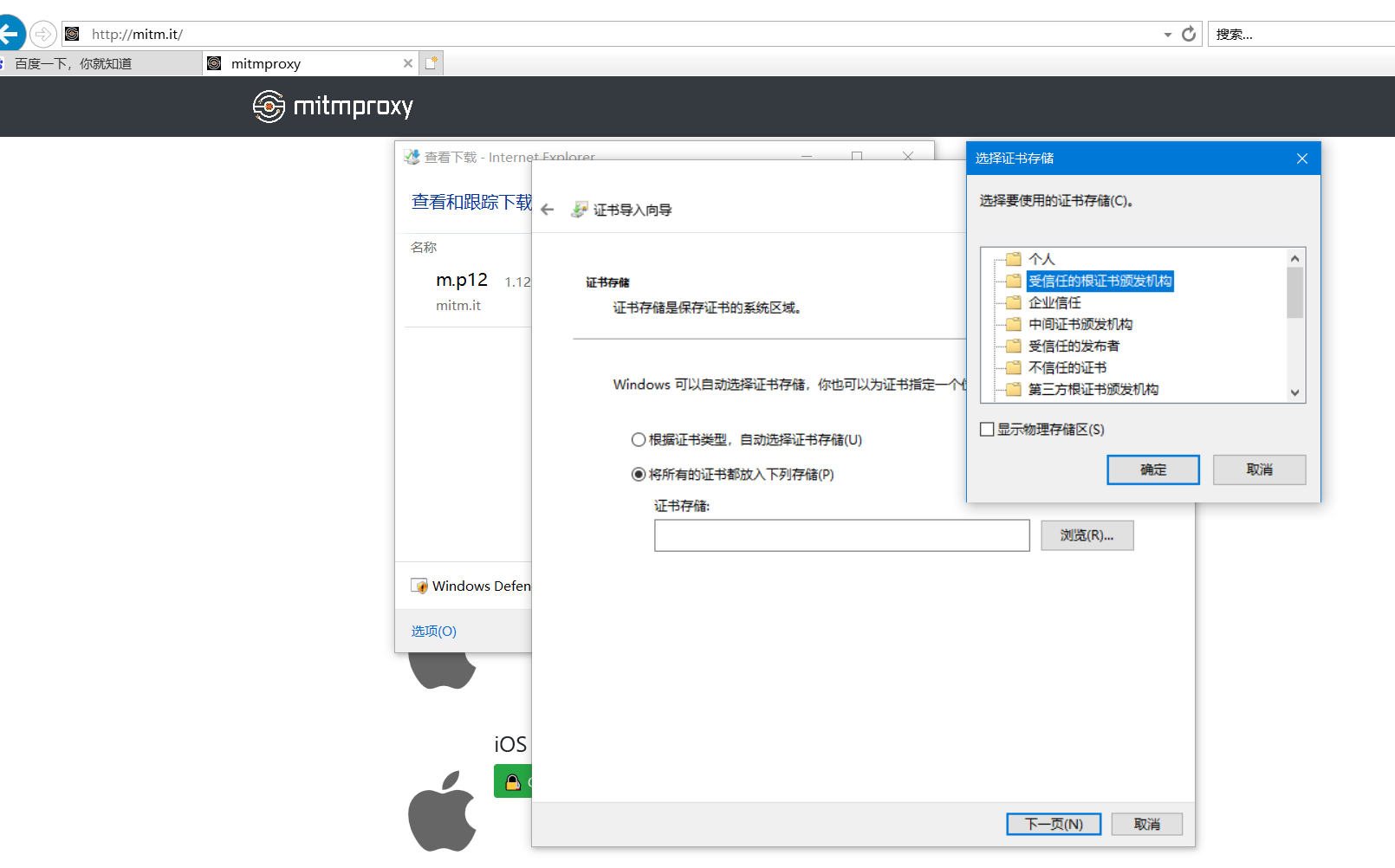Click the mitmproxy logo in page header
The height and width of the screenshot is (868, 1395).
334,106
